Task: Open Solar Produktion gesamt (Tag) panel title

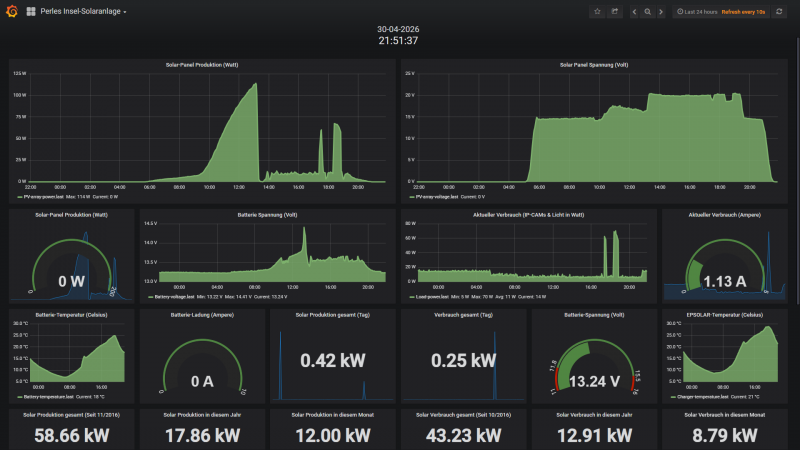Action: pyautogui.click(x=333, y=315)
